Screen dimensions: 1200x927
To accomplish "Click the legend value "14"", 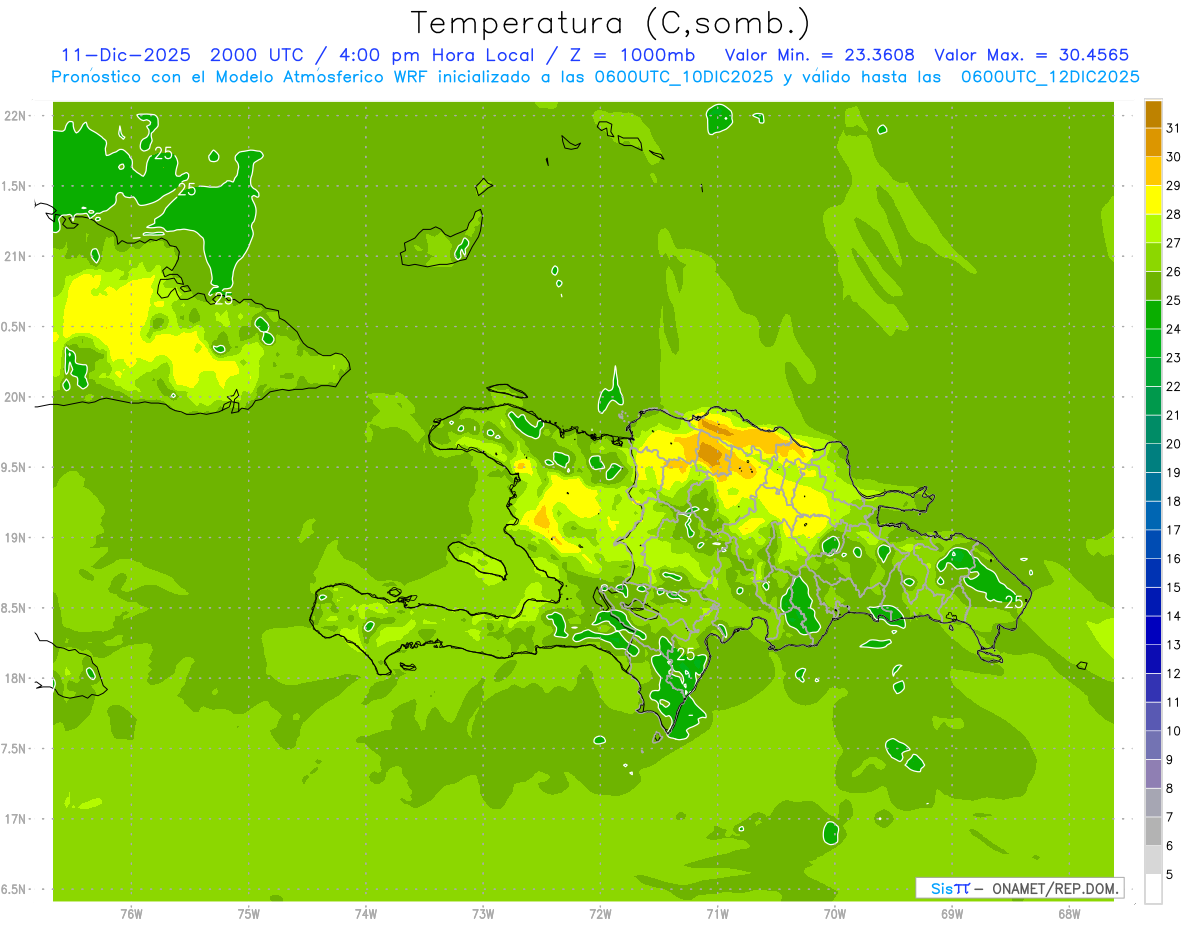I will [1173, 616].
